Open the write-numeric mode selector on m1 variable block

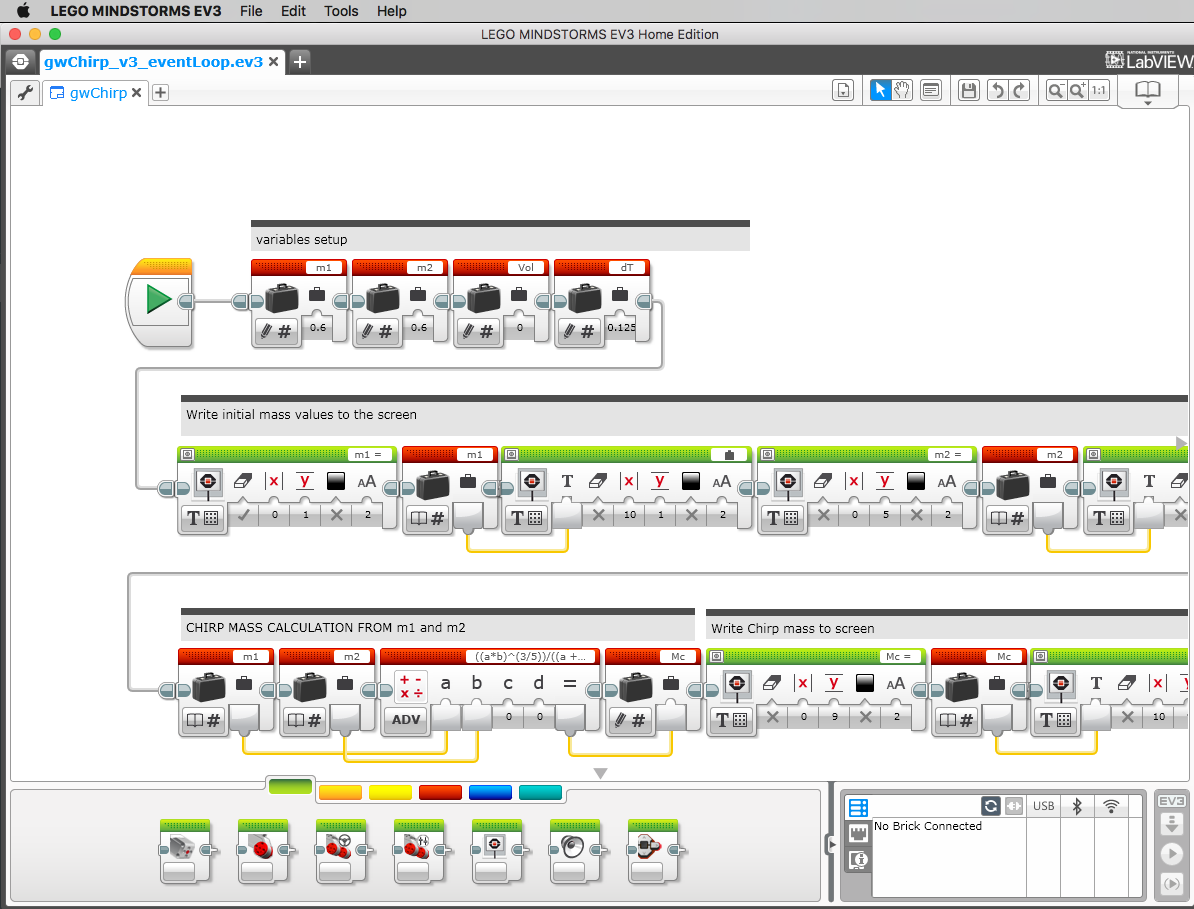[x=276, y=332]
